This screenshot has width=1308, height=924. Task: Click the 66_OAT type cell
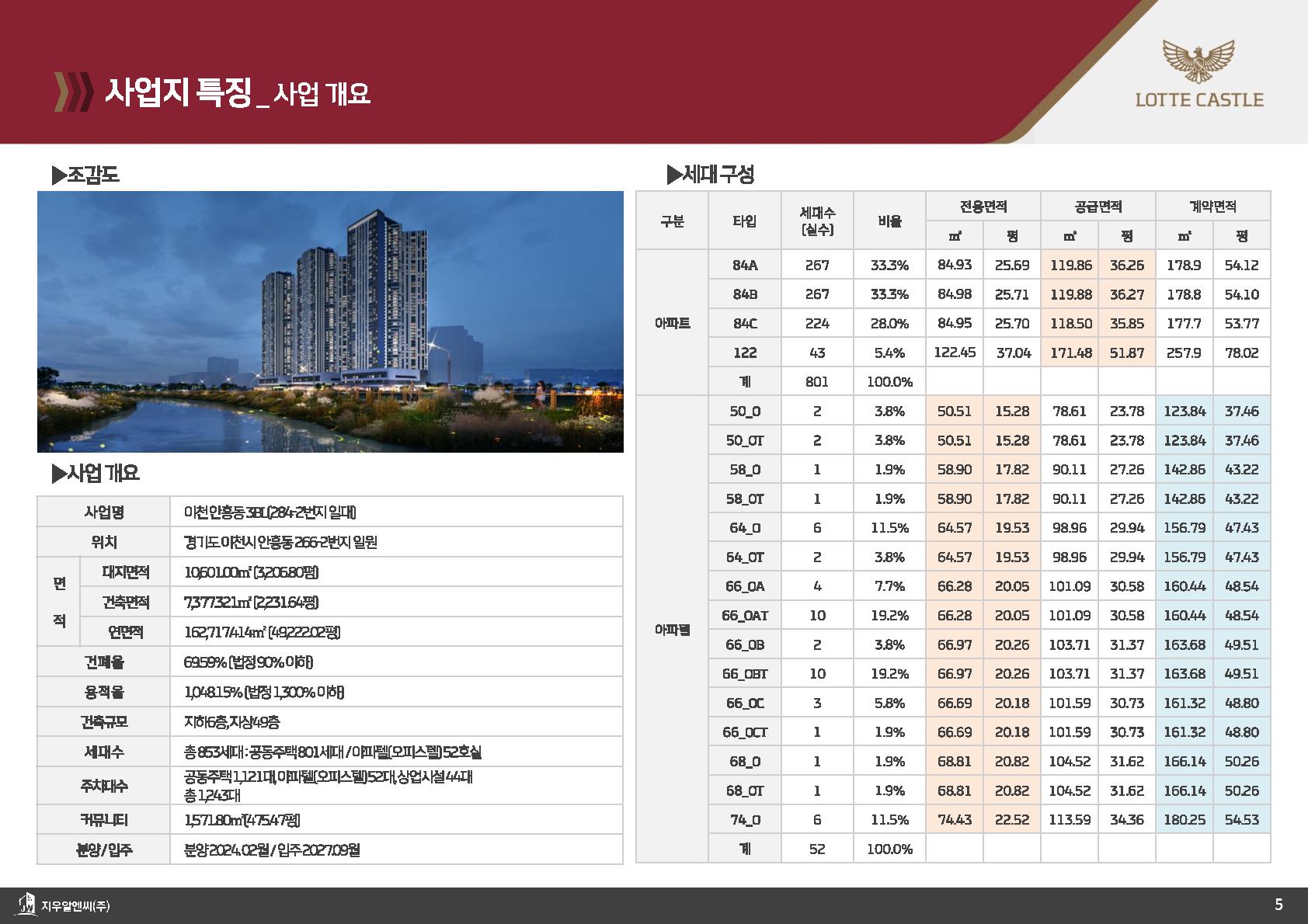[745, 615]
